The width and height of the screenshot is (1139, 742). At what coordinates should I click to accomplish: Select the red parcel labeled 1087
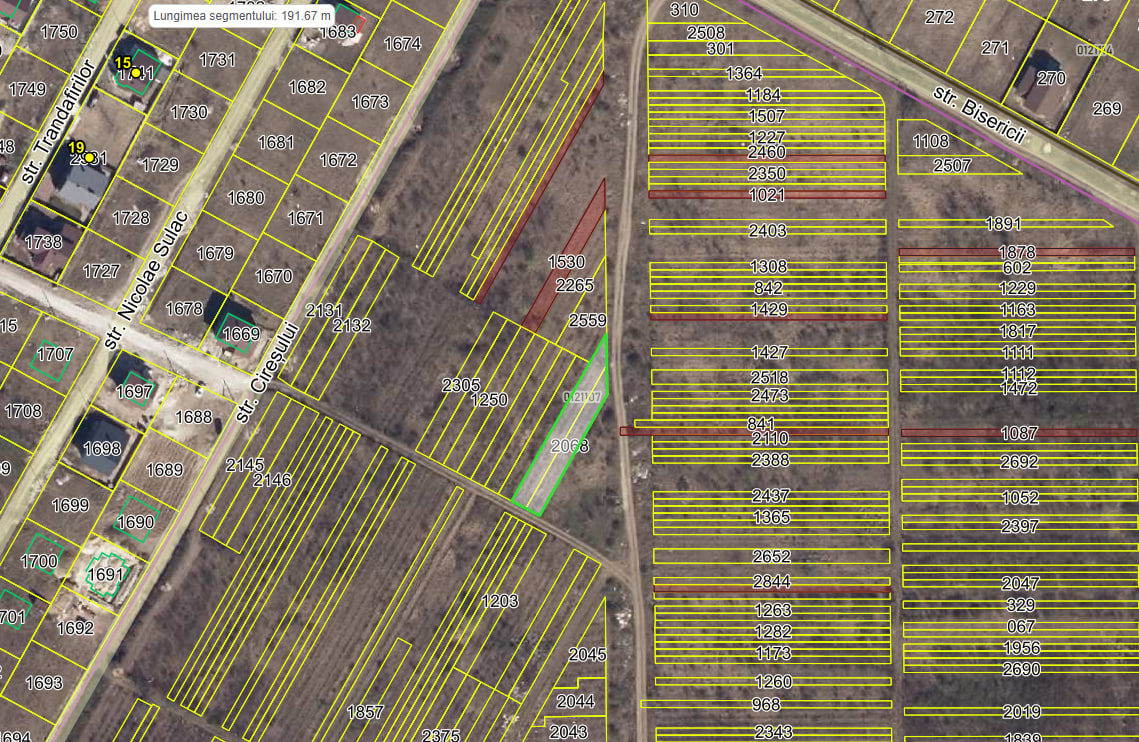(1018, 433)
